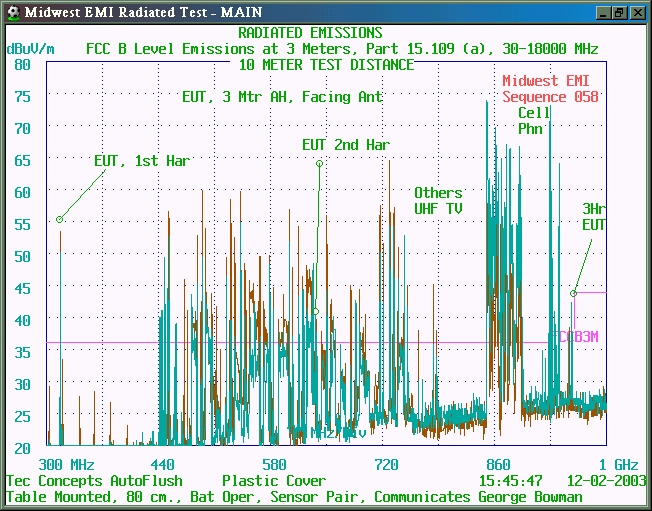The height and width of the screenshot is (511, 652).
Task: Click the dBuV/m axis unit label
Action: (30, 48)
